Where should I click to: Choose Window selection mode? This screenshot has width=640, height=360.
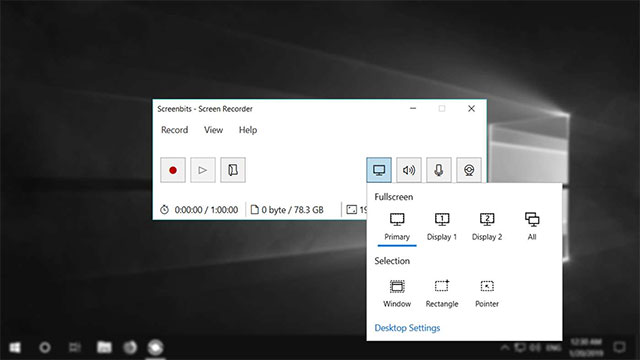click(x=397, y=294)
